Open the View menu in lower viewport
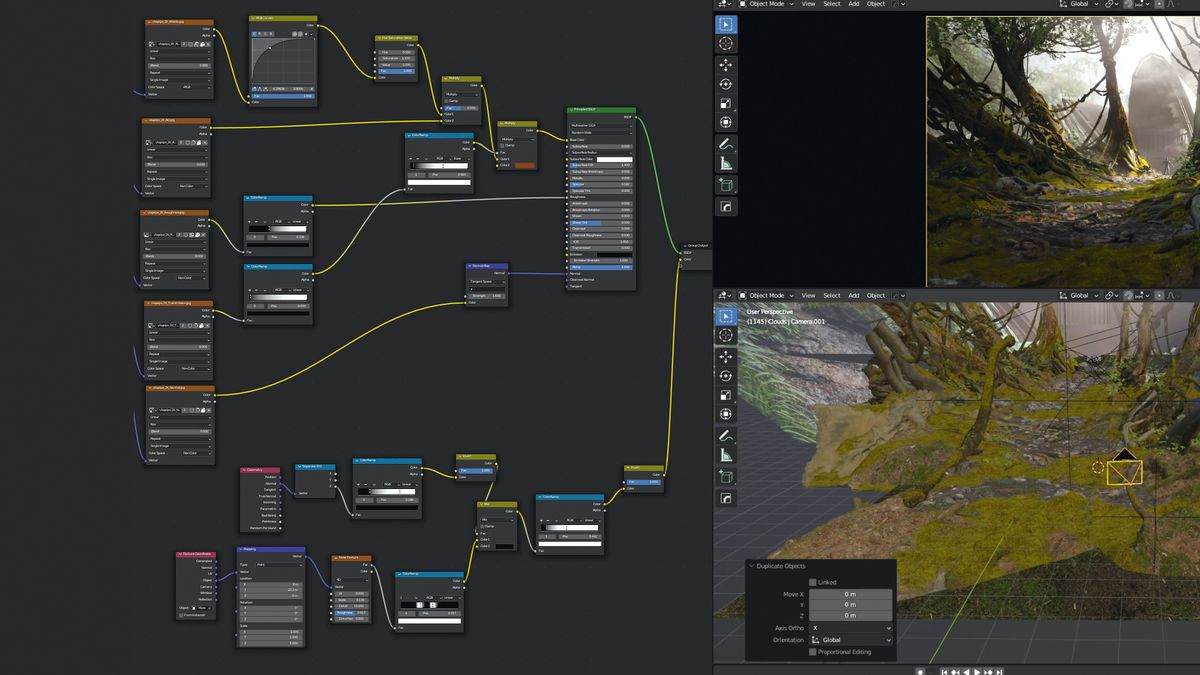1200x675 pixels. pyautogui.click(x=807, y=296)
